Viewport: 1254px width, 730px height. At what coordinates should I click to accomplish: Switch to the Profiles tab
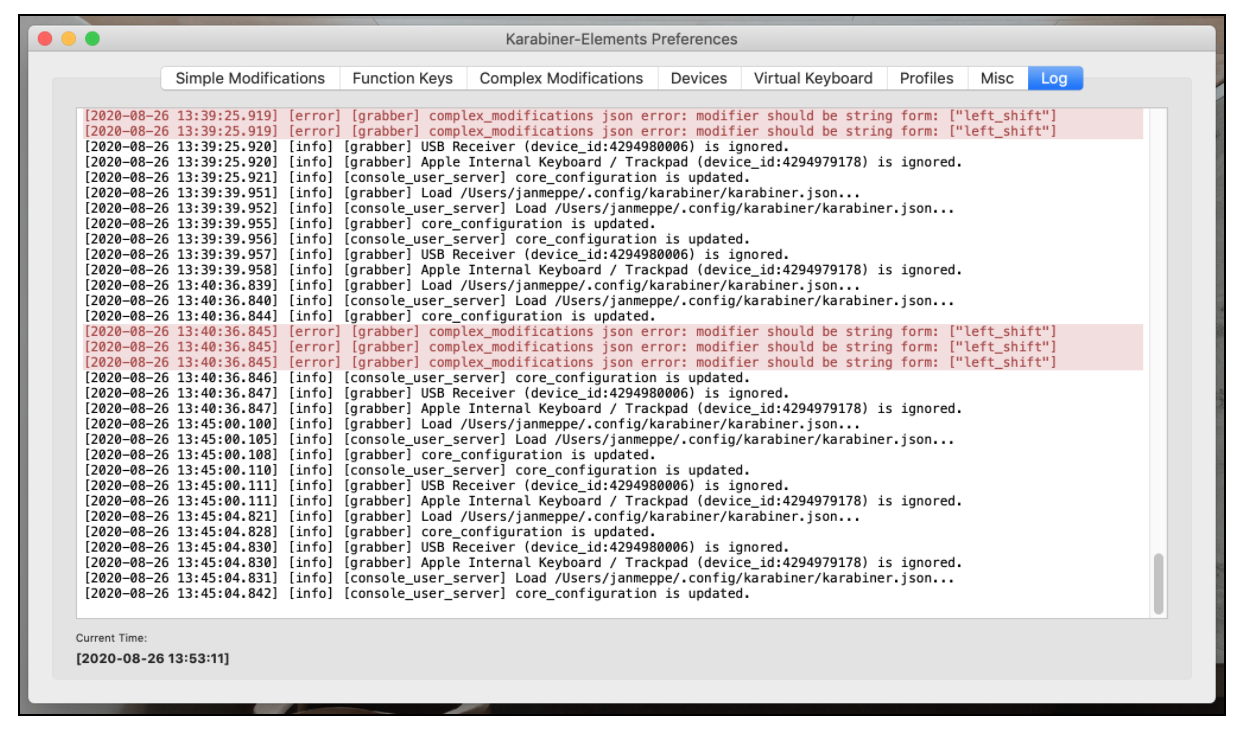click(x=927, y=78)
